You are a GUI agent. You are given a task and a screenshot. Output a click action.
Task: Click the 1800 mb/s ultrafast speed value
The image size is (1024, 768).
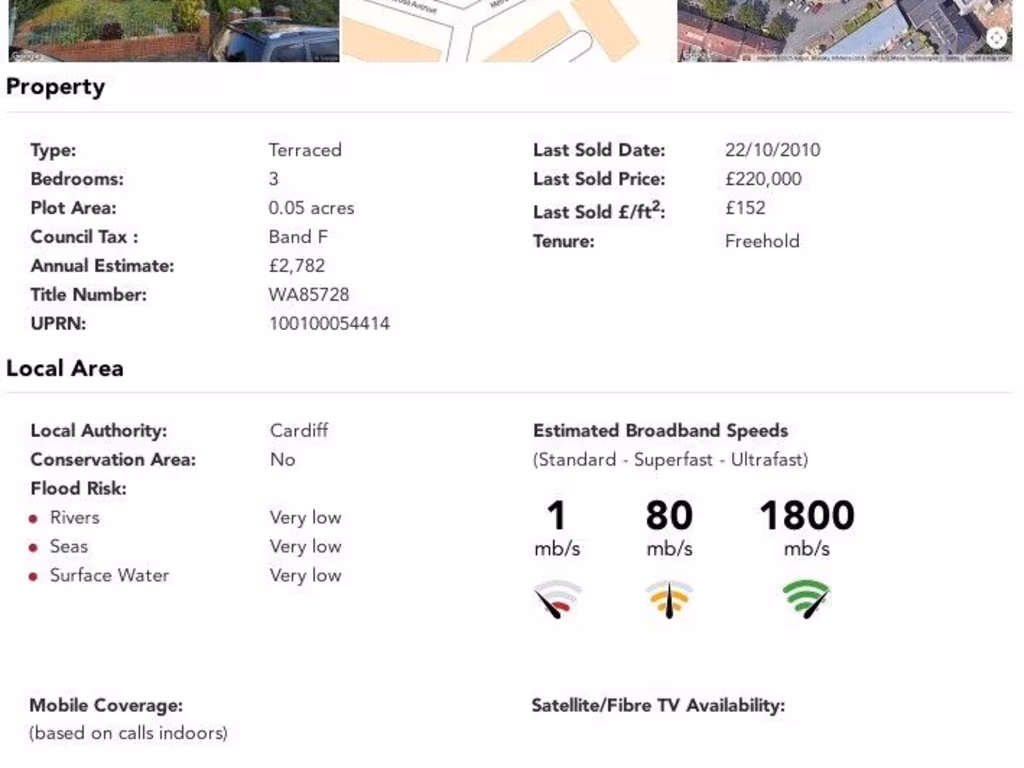[x=807, y=516]
